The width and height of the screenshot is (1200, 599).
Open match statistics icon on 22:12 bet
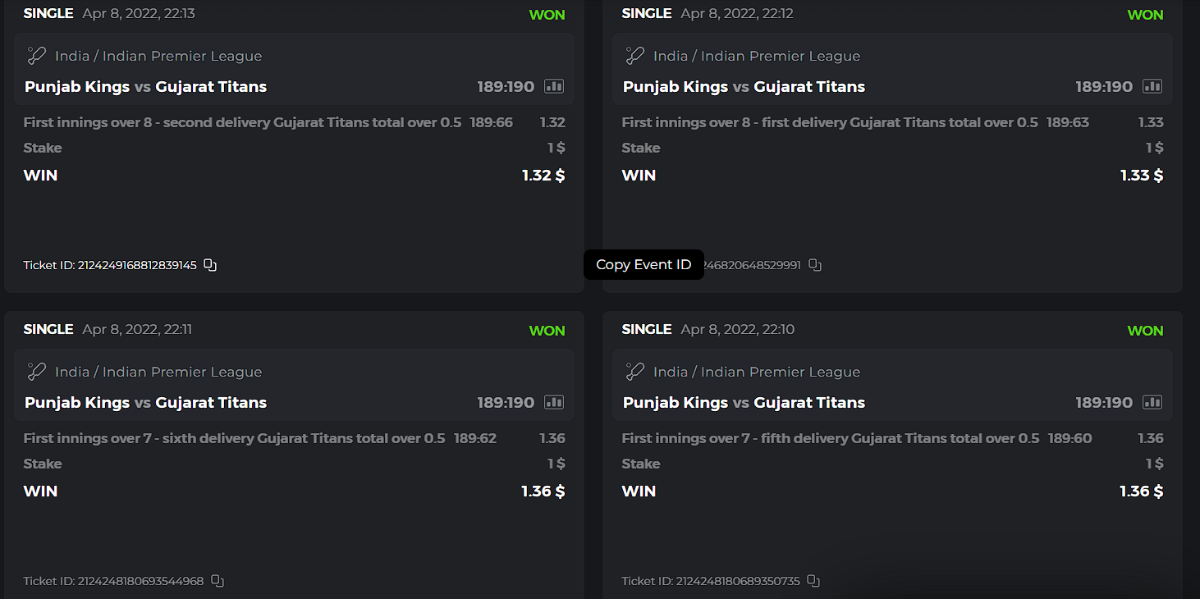[1152, 87]
